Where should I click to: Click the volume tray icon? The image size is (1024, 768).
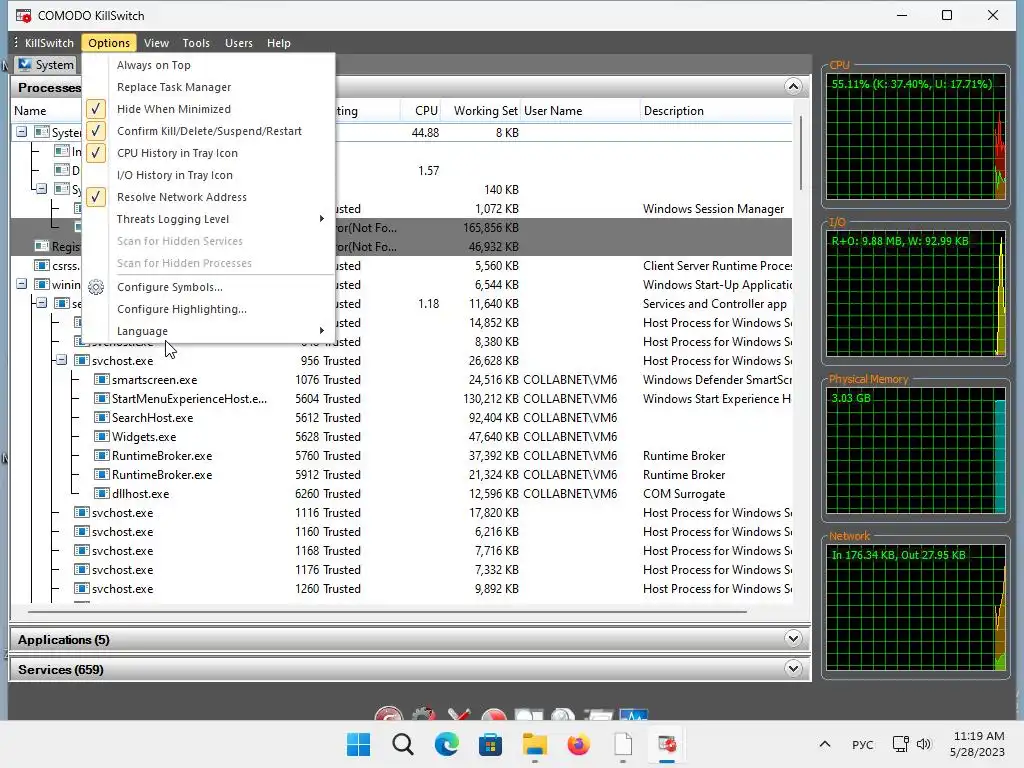(923, 744)
